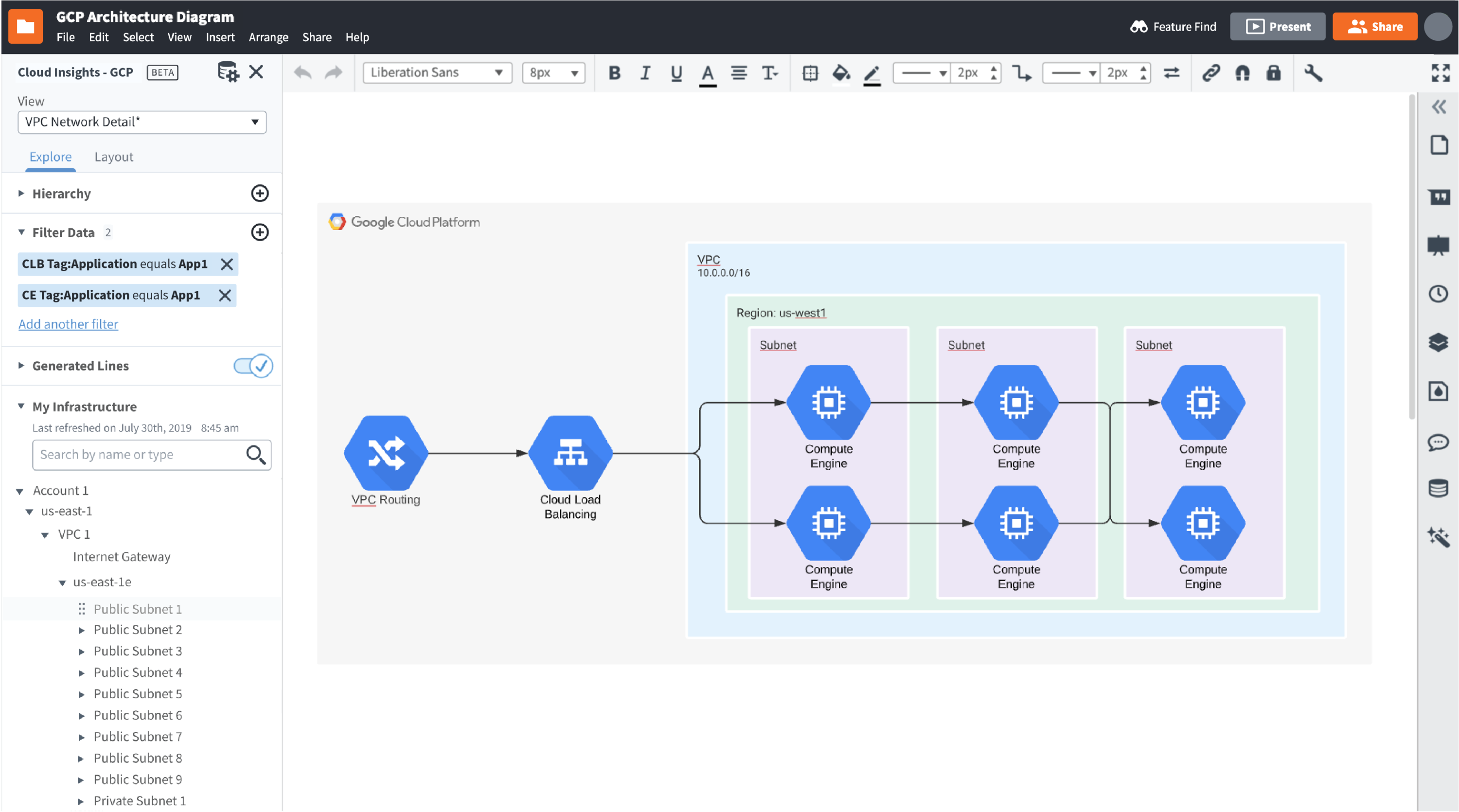Expand the Hierarchy section

(x=22, y=192)
